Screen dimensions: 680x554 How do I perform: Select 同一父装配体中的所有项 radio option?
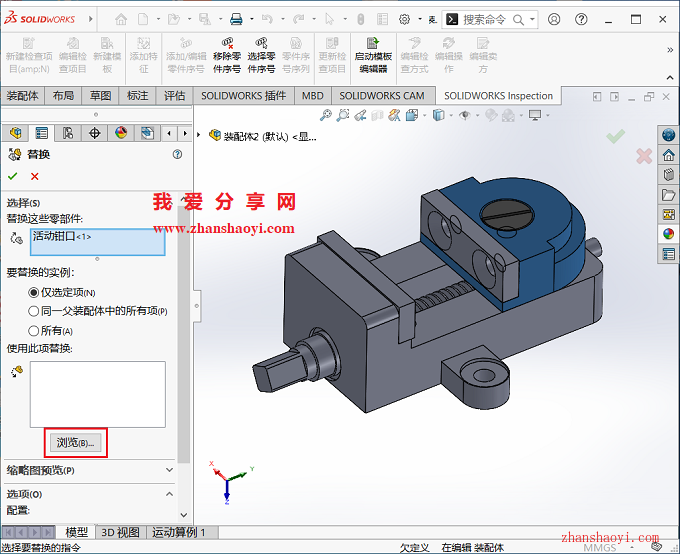33,311
